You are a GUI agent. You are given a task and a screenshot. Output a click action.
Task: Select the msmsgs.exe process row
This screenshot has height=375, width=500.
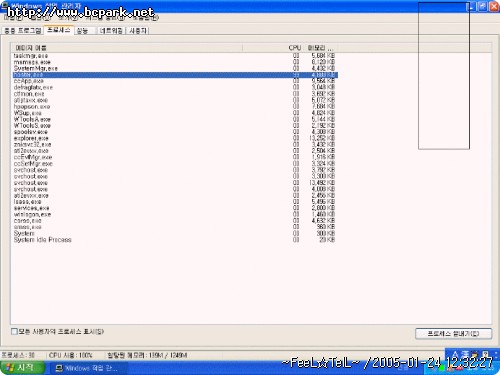(x=175, y=62)
